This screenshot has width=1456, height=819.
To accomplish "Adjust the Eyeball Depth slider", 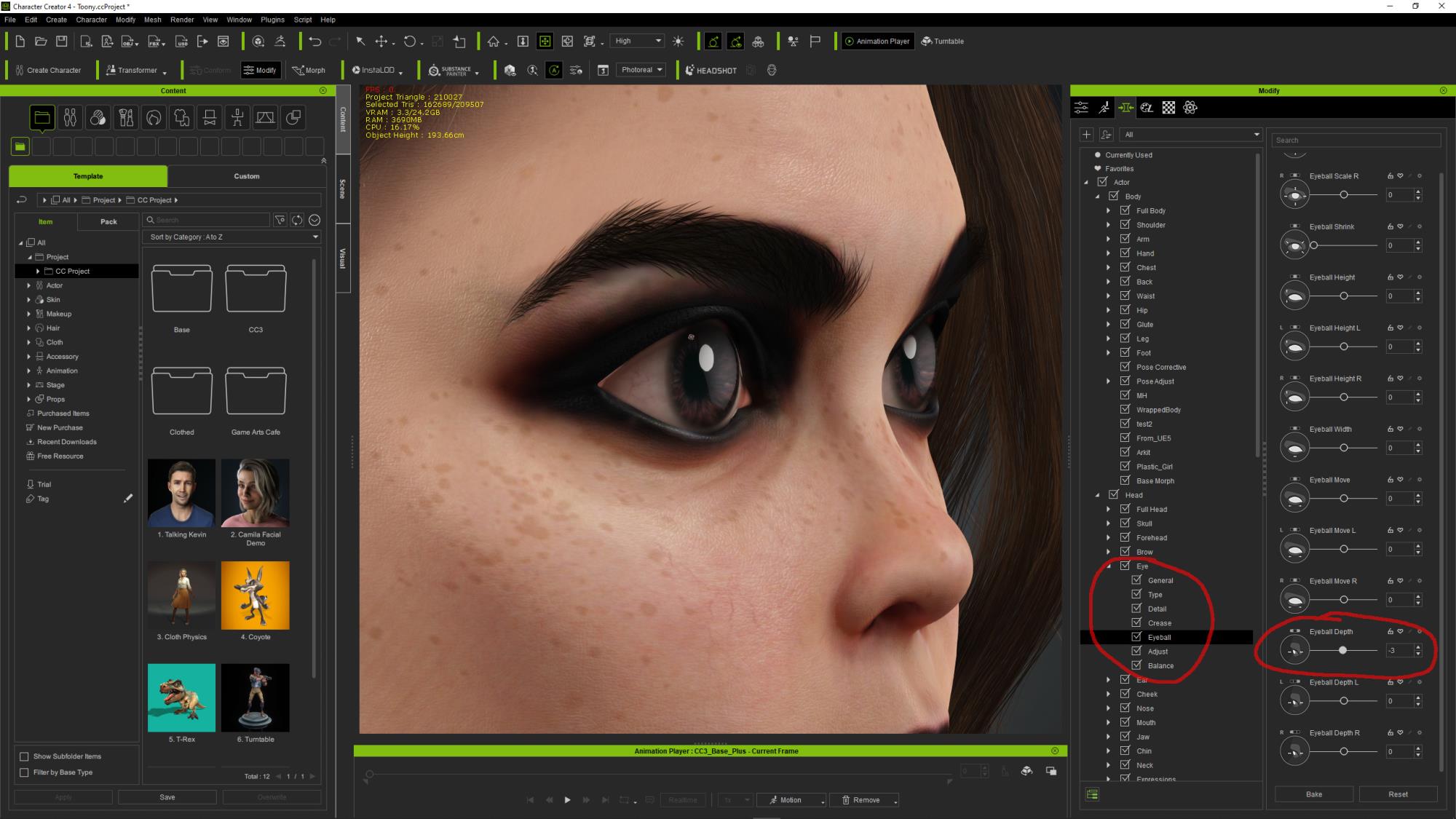I will [1343, 650].
